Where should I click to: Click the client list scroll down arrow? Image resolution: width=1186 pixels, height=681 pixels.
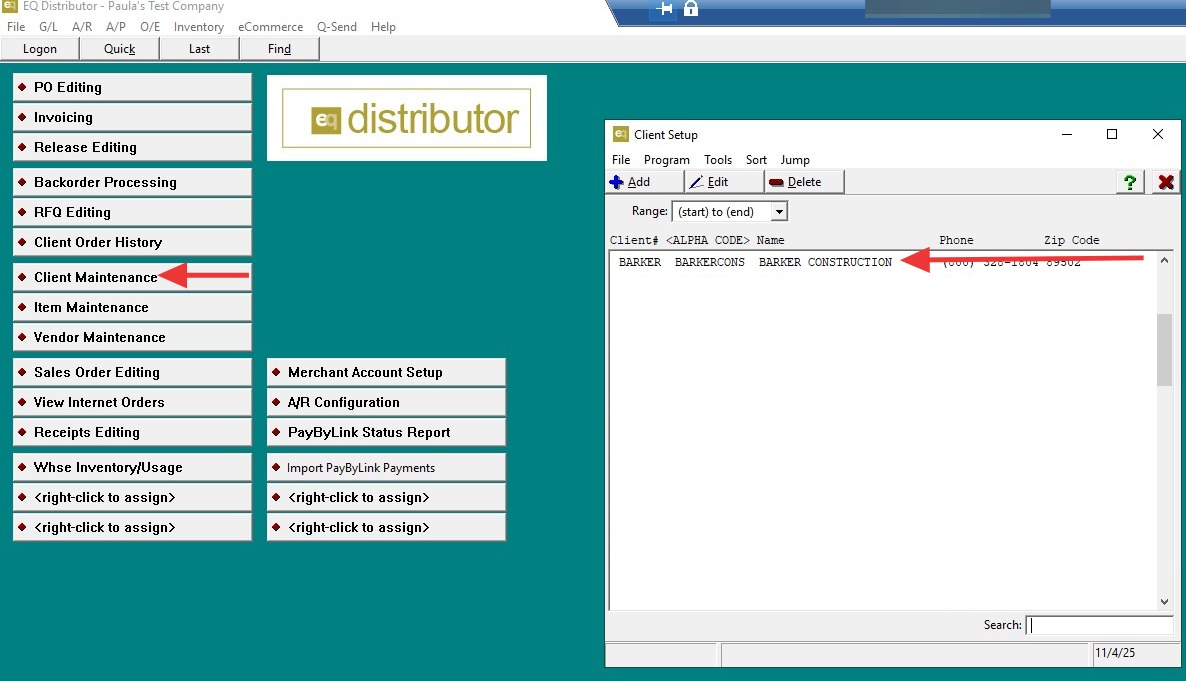(1164, 602)
